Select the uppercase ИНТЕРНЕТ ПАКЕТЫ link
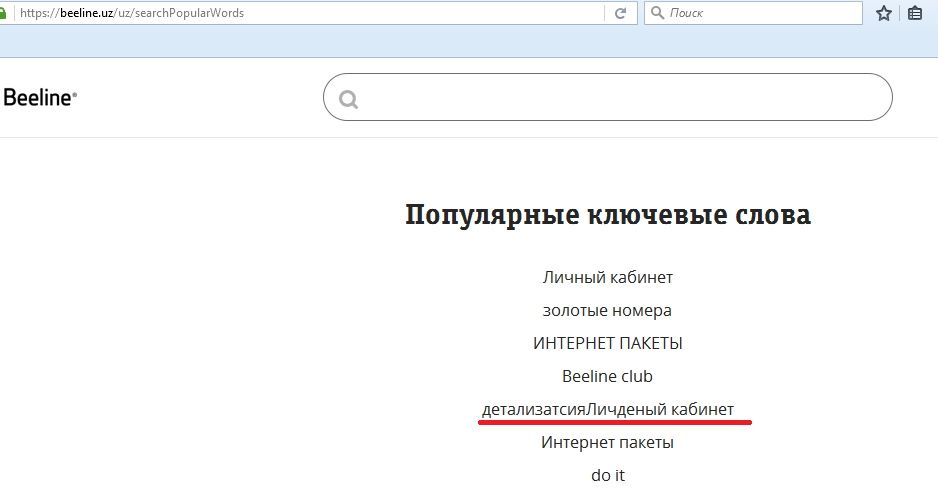Viewport: 938px width, 499px height. tap(607, 343)
